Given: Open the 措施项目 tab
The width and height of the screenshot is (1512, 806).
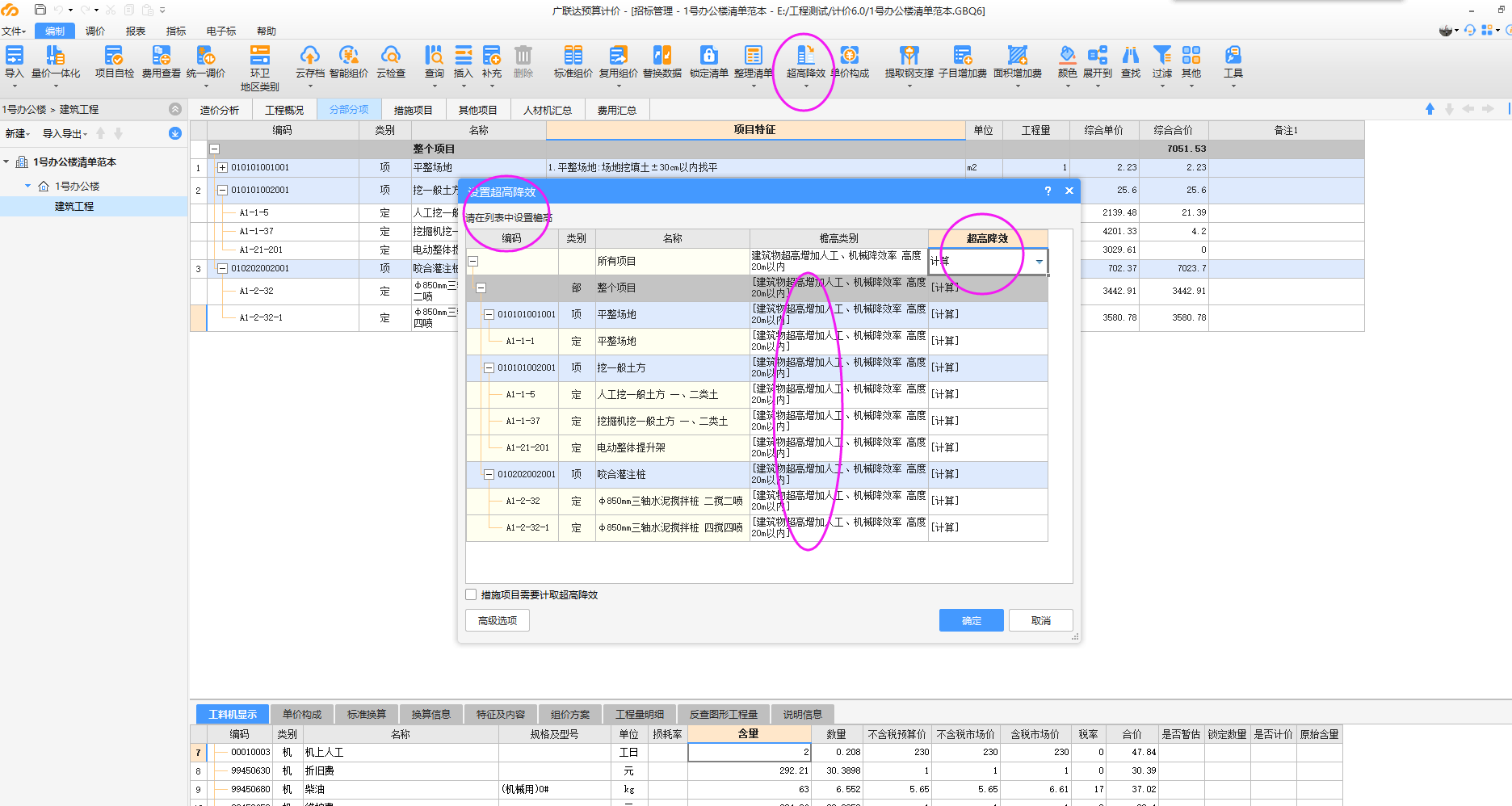Looking at the screenshot, I should (x=413, y=111).
